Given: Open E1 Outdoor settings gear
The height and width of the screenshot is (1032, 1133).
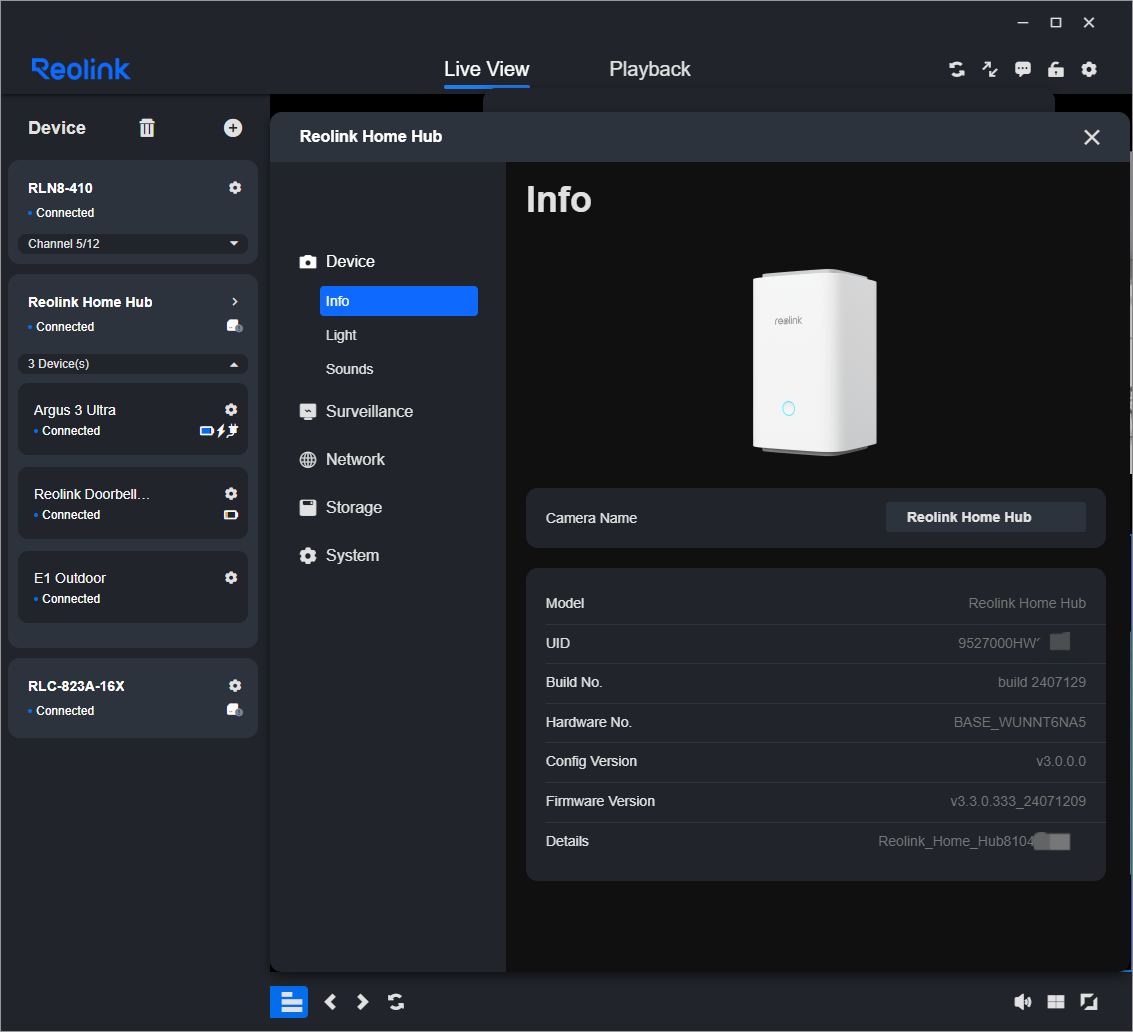Looking at the screenshot, I should (231, 577).
